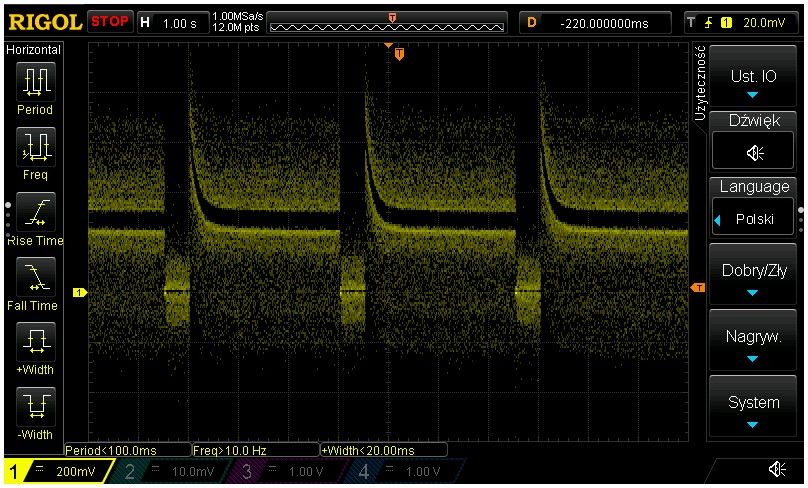Image resolution: width=808 pixels, height=488 pixels.
Task: Click the 1.00MSa/s sample rate text
Action: 238,16
